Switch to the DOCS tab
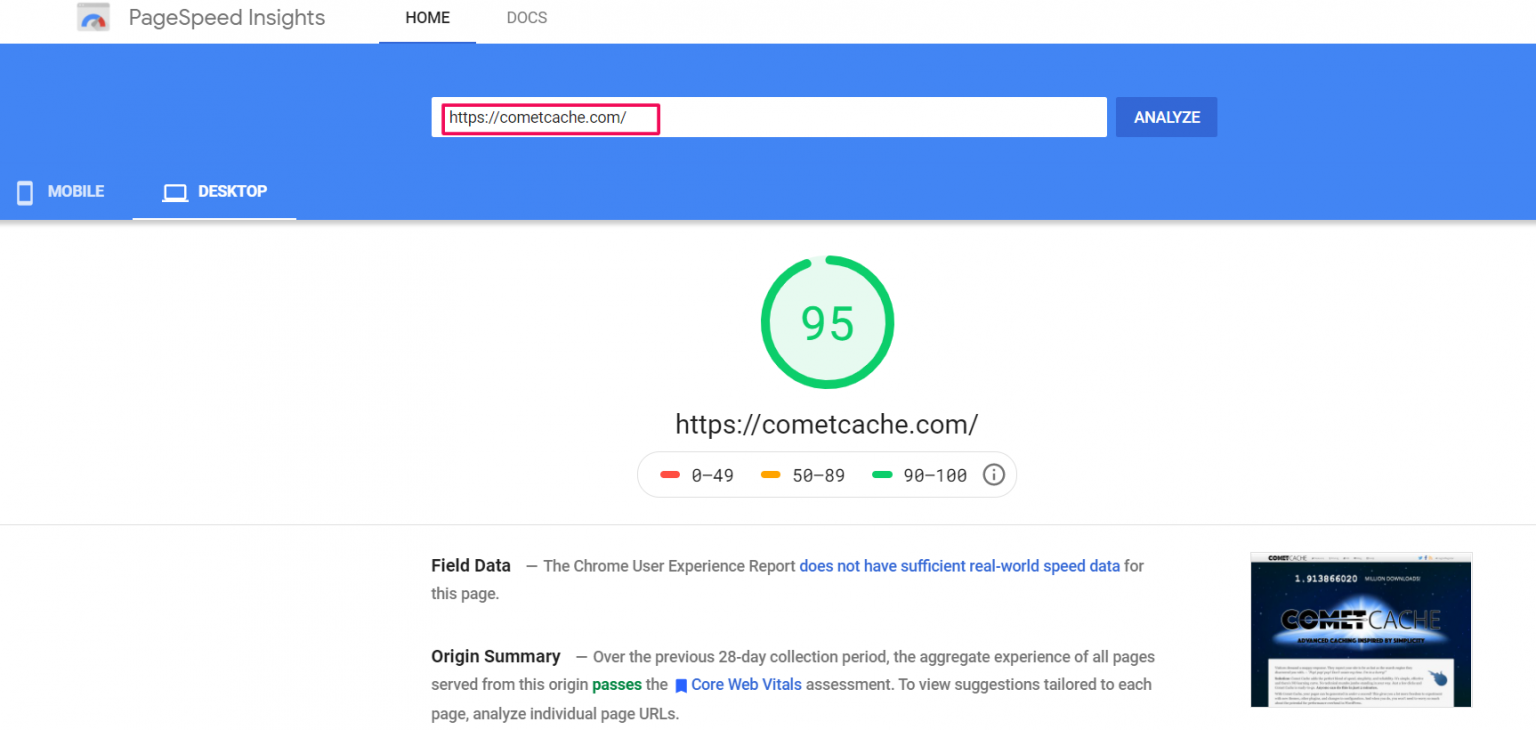Image resolution: width=1536 pixels, height=730 pixels. 526,17
